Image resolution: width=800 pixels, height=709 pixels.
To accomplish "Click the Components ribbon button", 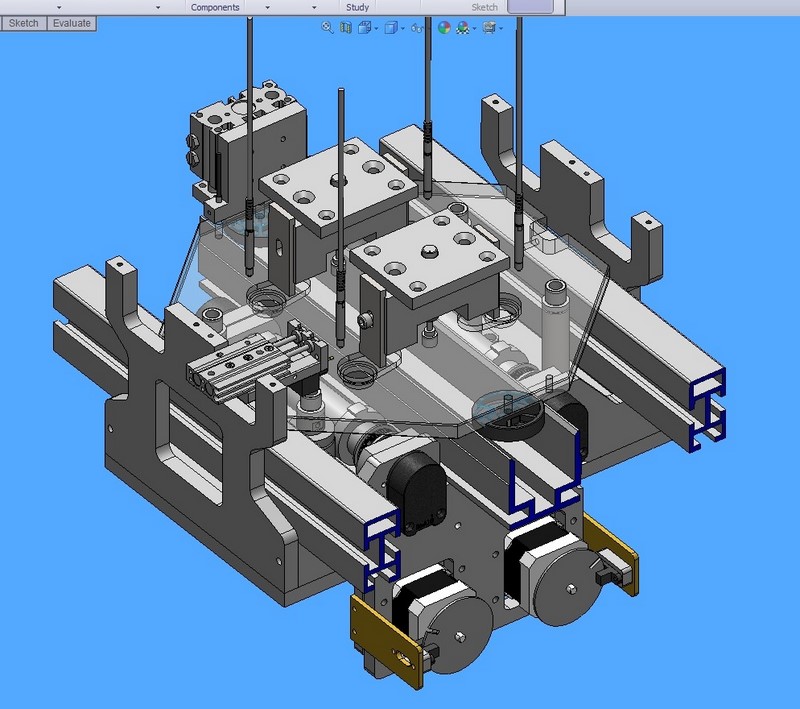I will click(x=215, y=7).
